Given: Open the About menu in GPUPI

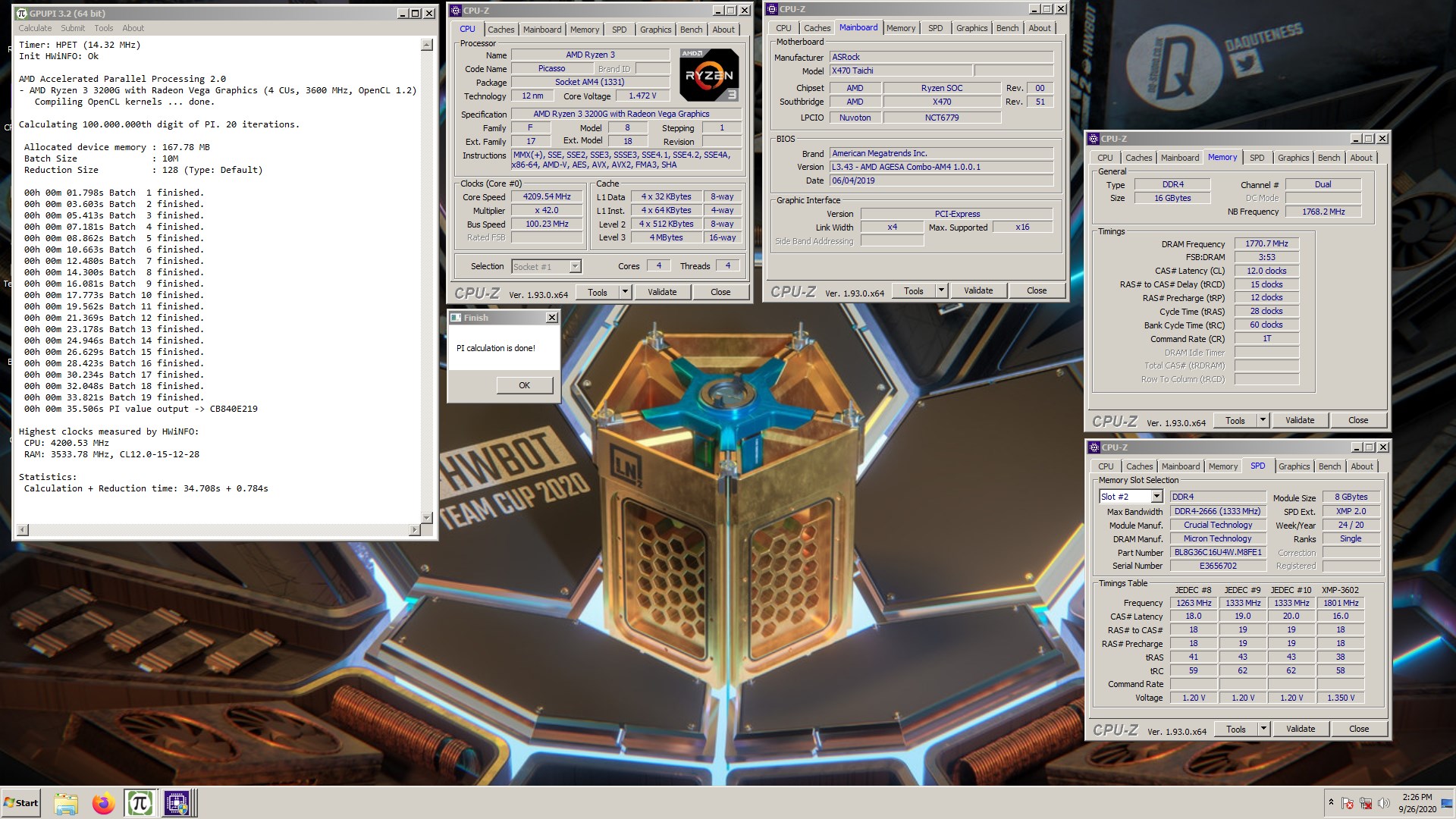Looking at the screenshot, I should point(133,28).
